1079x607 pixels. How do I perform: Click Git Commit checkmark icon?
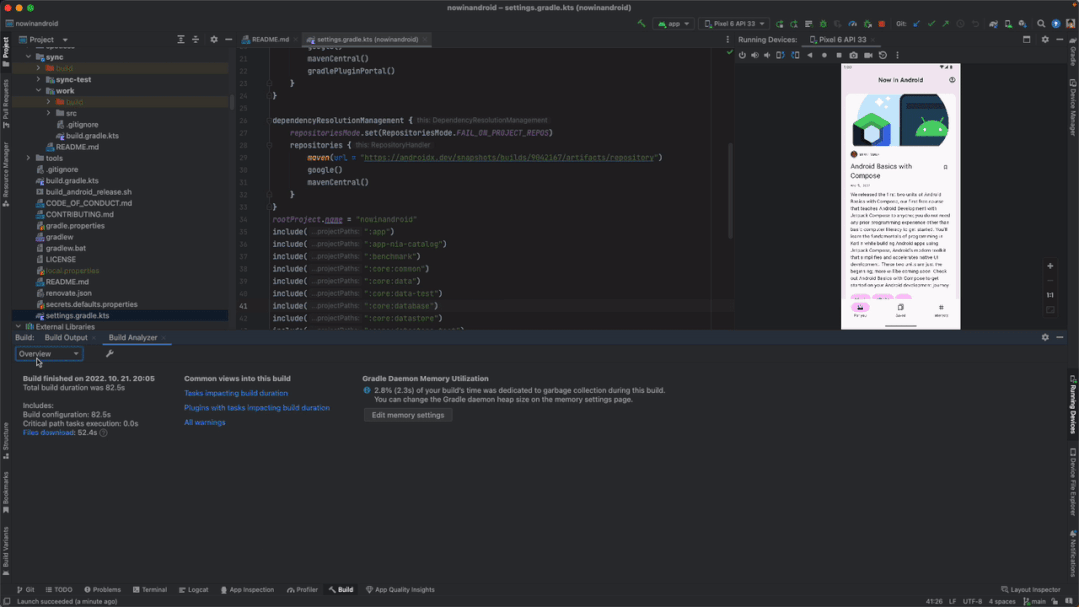click(x=931, y=23)
